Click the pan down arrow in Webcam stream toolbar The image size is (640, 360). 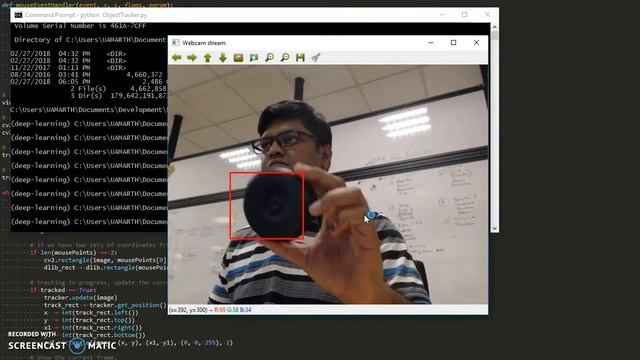(x=223, y=58)
